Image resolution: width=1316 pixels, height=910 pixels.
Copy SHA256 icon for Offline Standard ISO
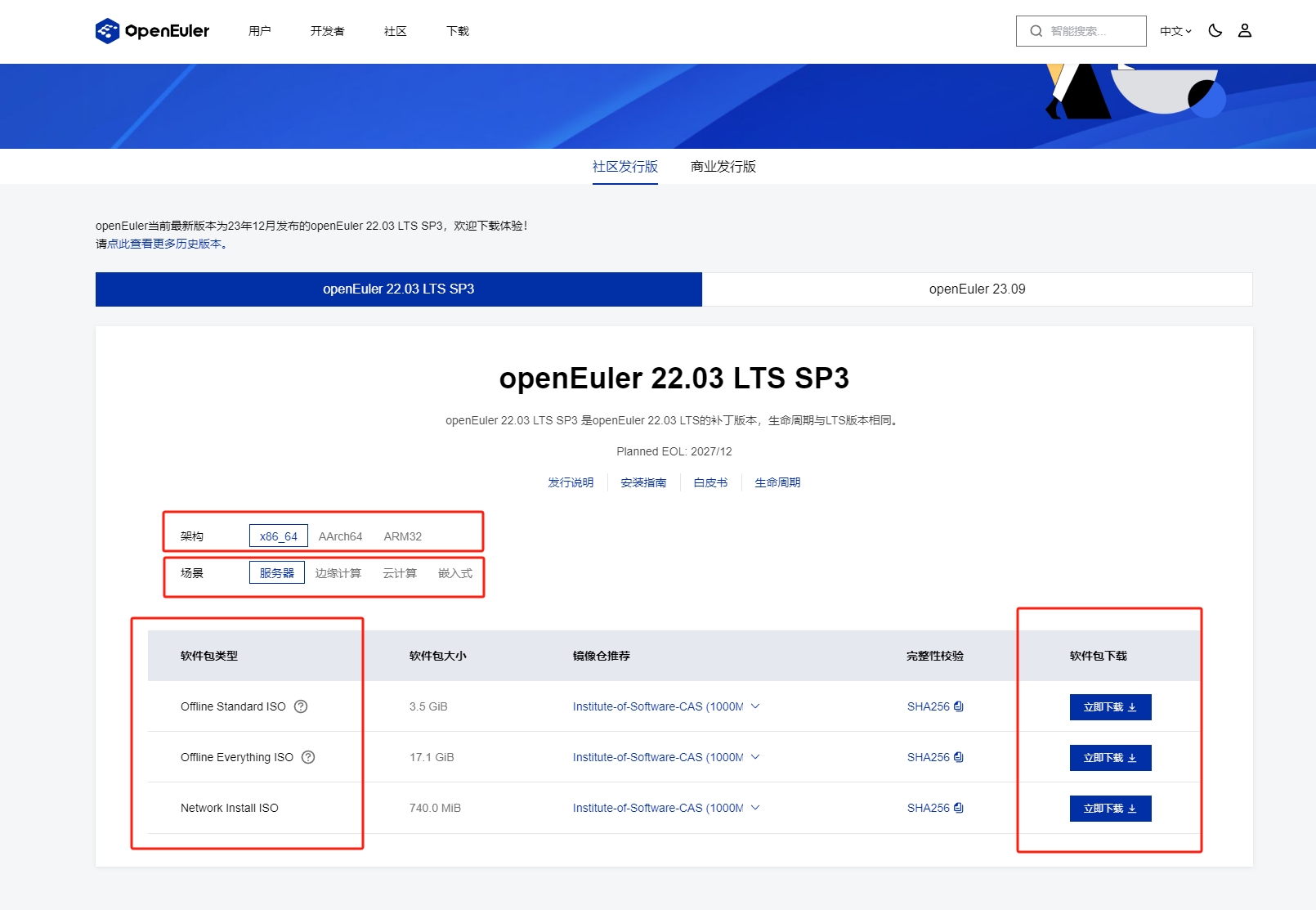[x=959, y=706]
